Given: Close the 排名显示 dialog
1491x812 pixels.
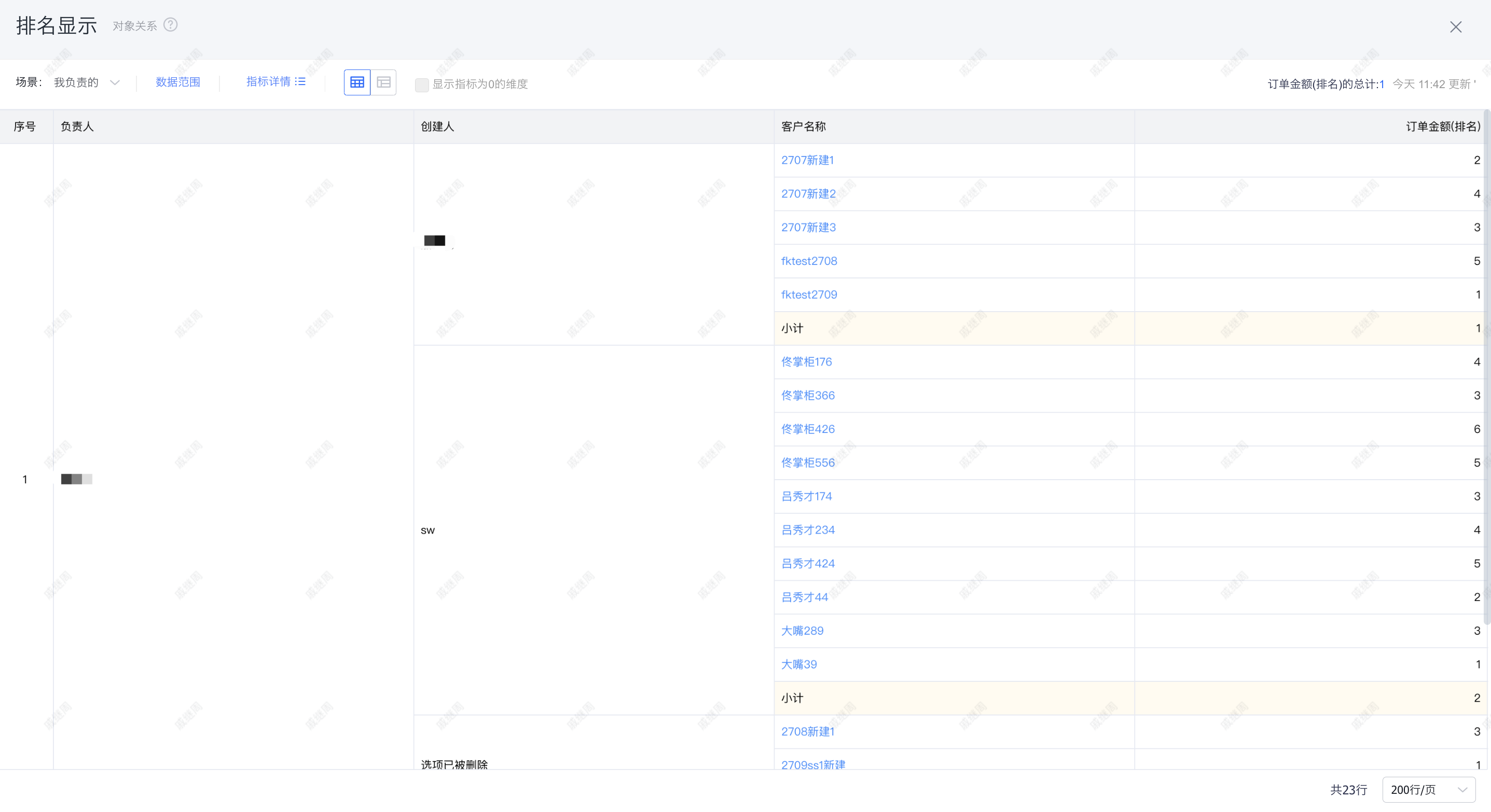Looking at the screenshot, I should pyautogui.click(x=1455, y=27).
